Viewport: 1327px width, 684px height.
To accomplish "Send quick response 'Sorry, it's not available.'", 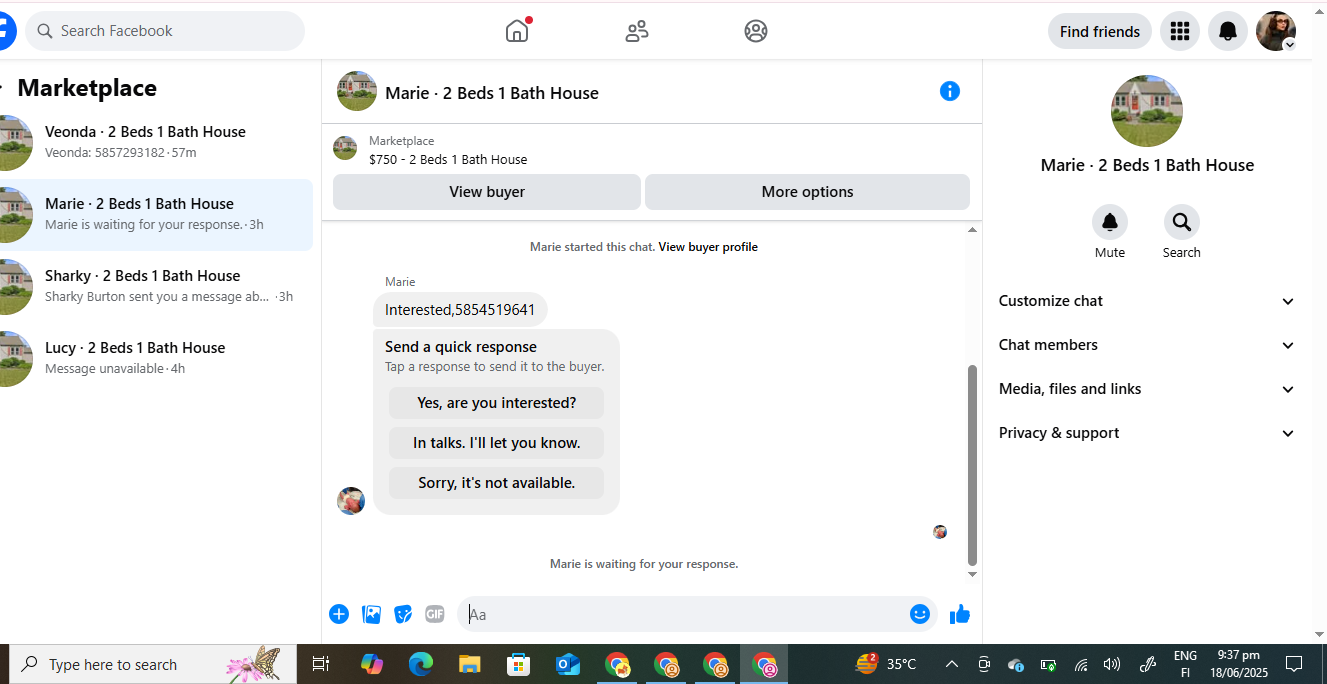I will 496,483.
